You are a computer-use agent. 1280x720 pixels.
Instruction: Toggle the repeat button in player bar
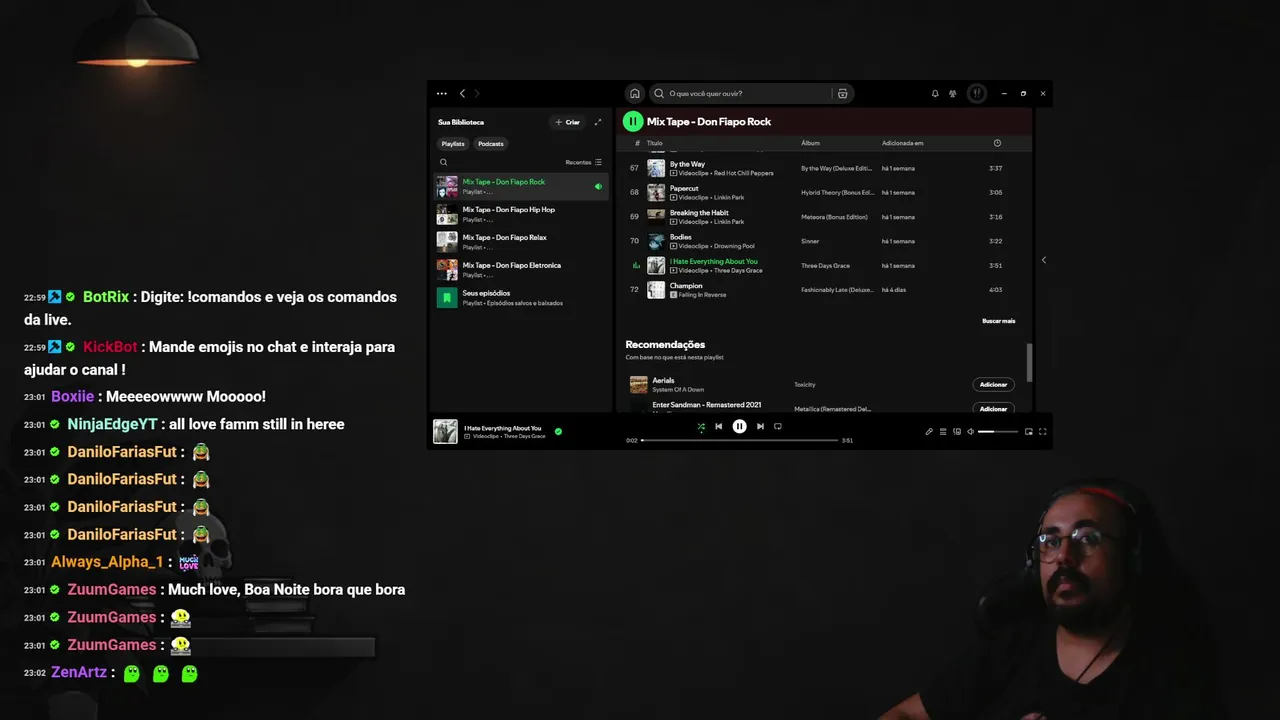778,426
